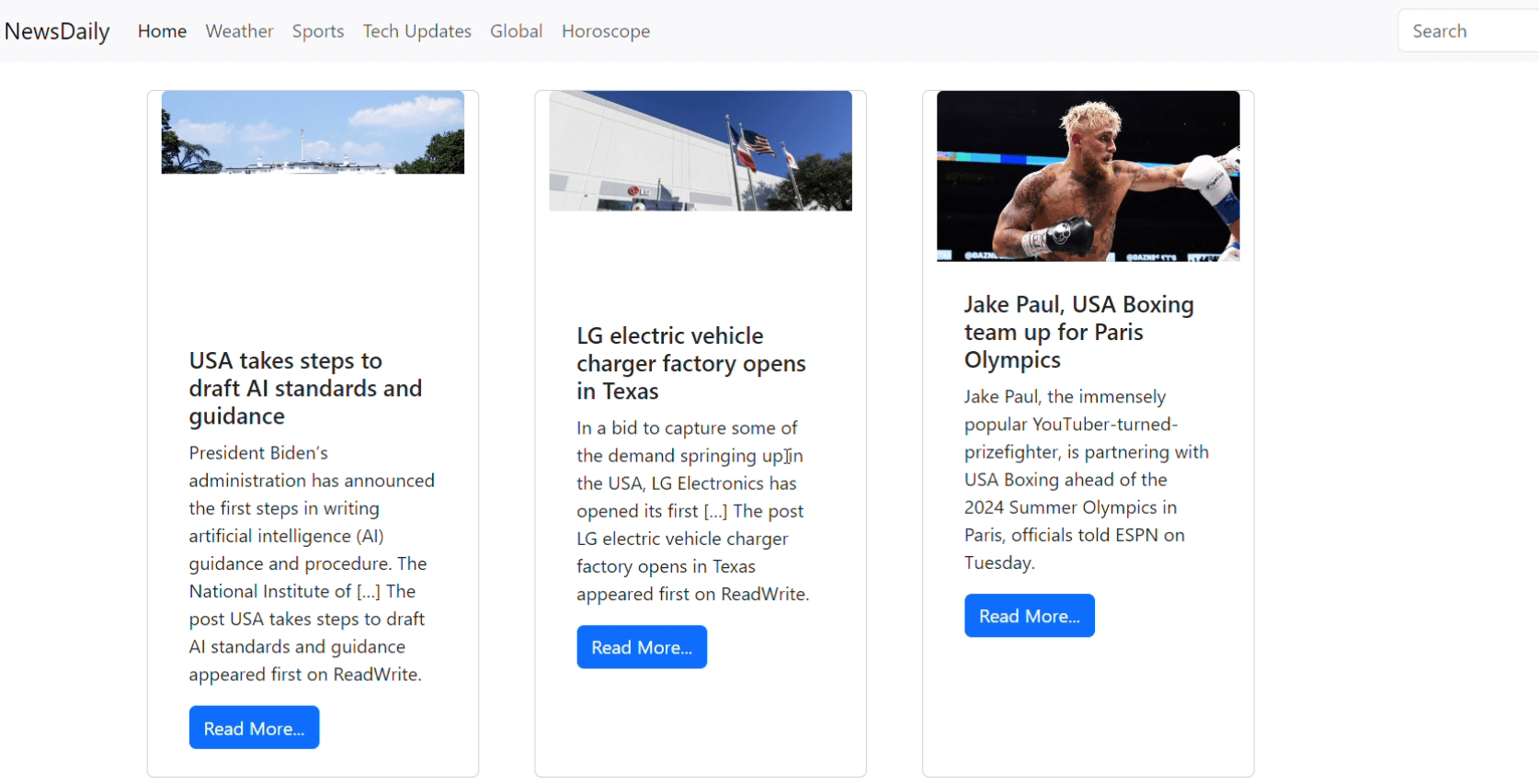Open the Jake Paul boxing photo

1088,176
